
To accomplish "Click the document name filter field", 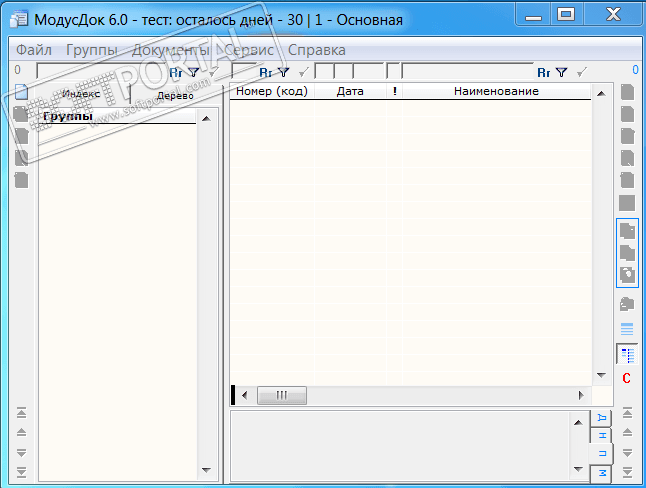I will point(468,71).
